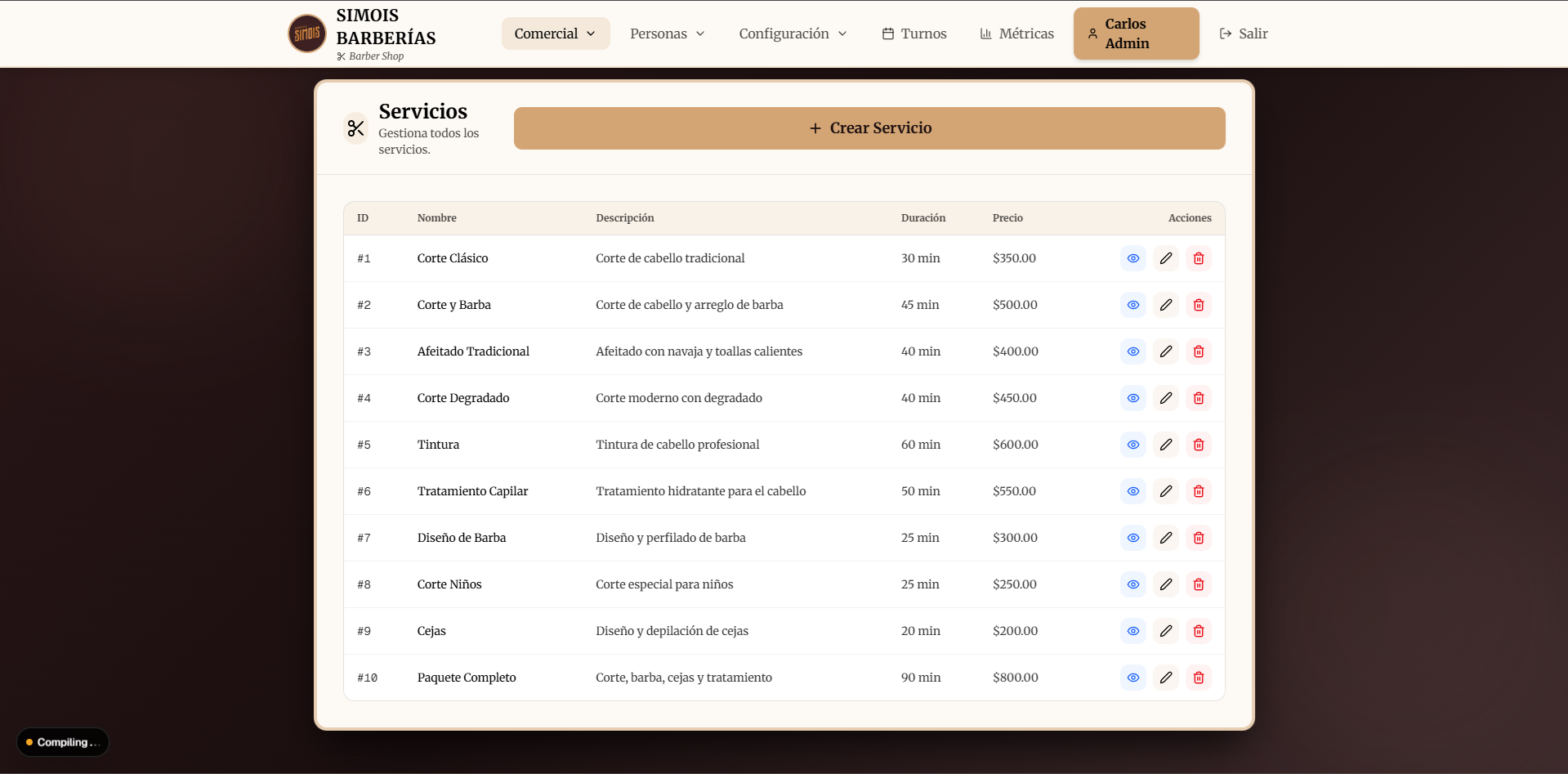This screenshot has height=774, width=1568.
Task: Edit the Corte Degradado service
Action: click(x=1166, y=398)
